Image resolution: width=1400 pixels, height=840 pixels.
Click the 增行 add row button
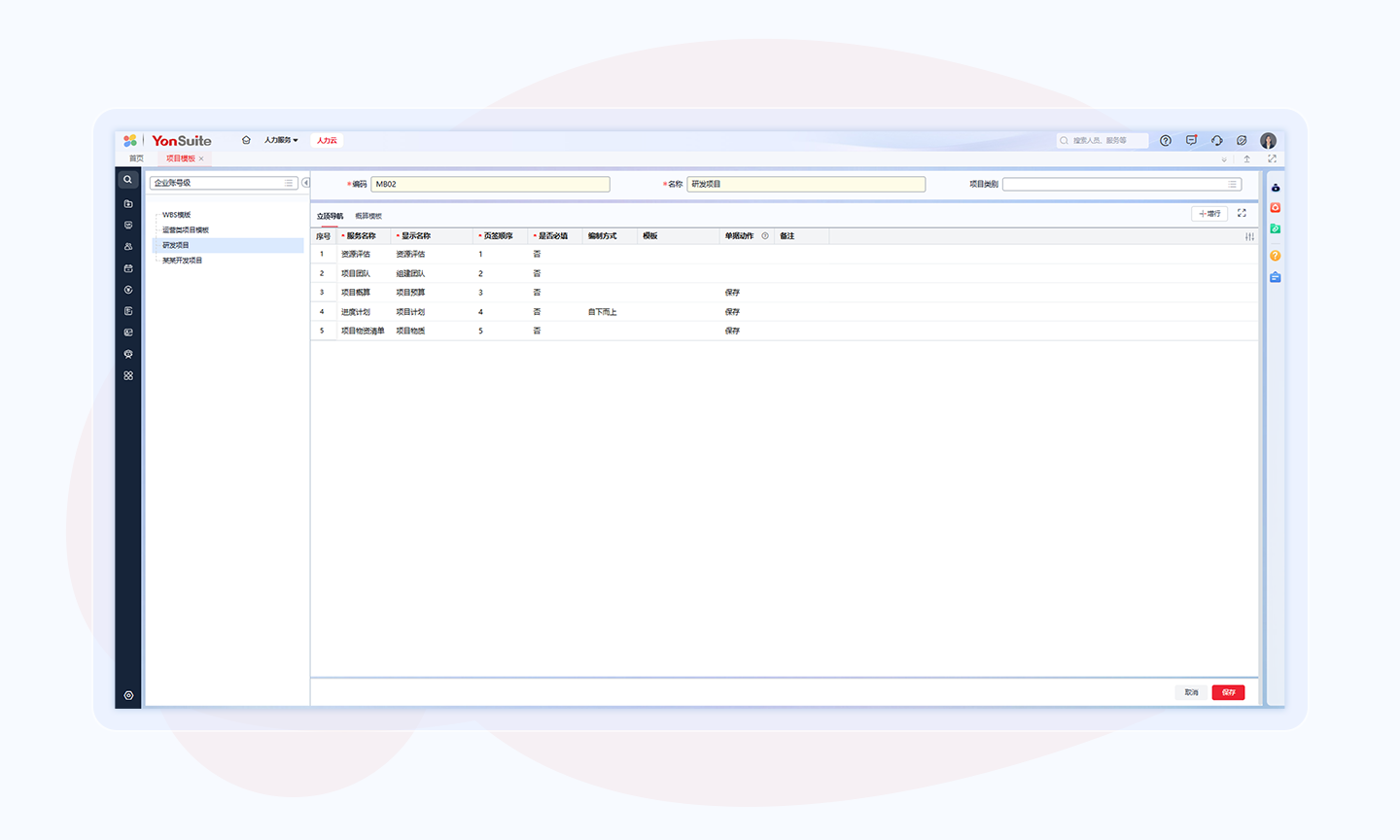1209,213
